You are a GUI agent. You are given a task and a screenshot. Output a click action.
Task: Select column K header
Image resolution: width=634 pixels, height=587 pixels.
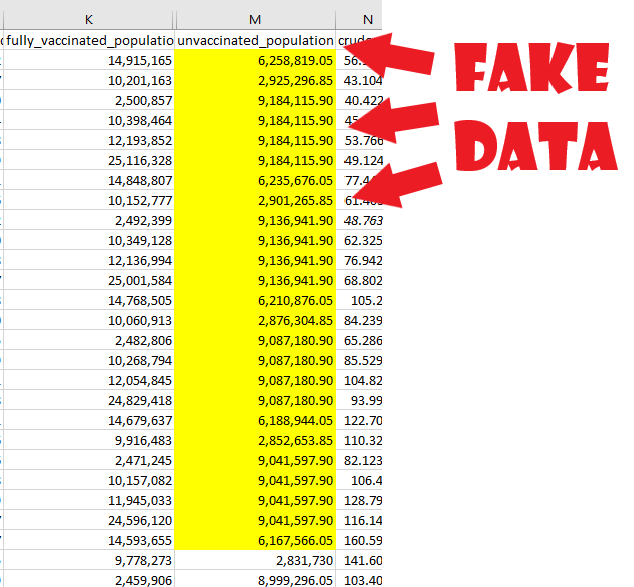tap(89, 19)
